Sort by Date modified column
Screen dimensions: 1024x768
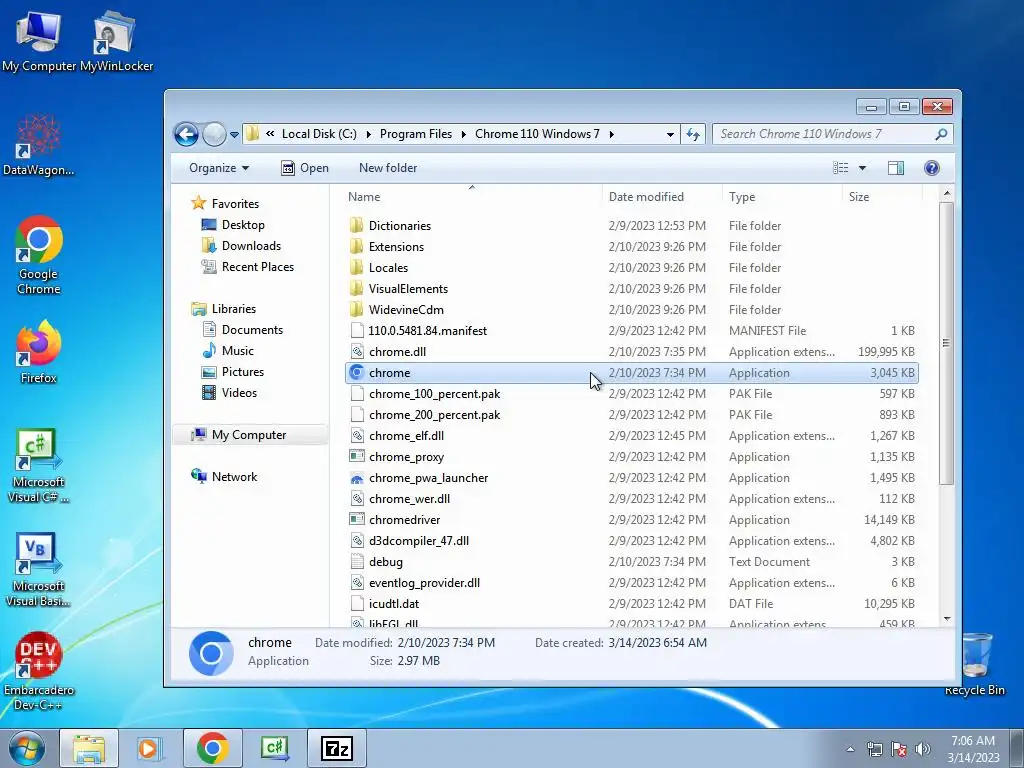662,197
